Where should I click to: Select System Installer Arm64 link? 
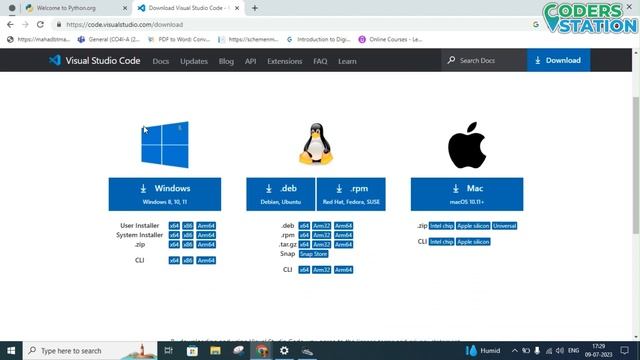point(206,235)
